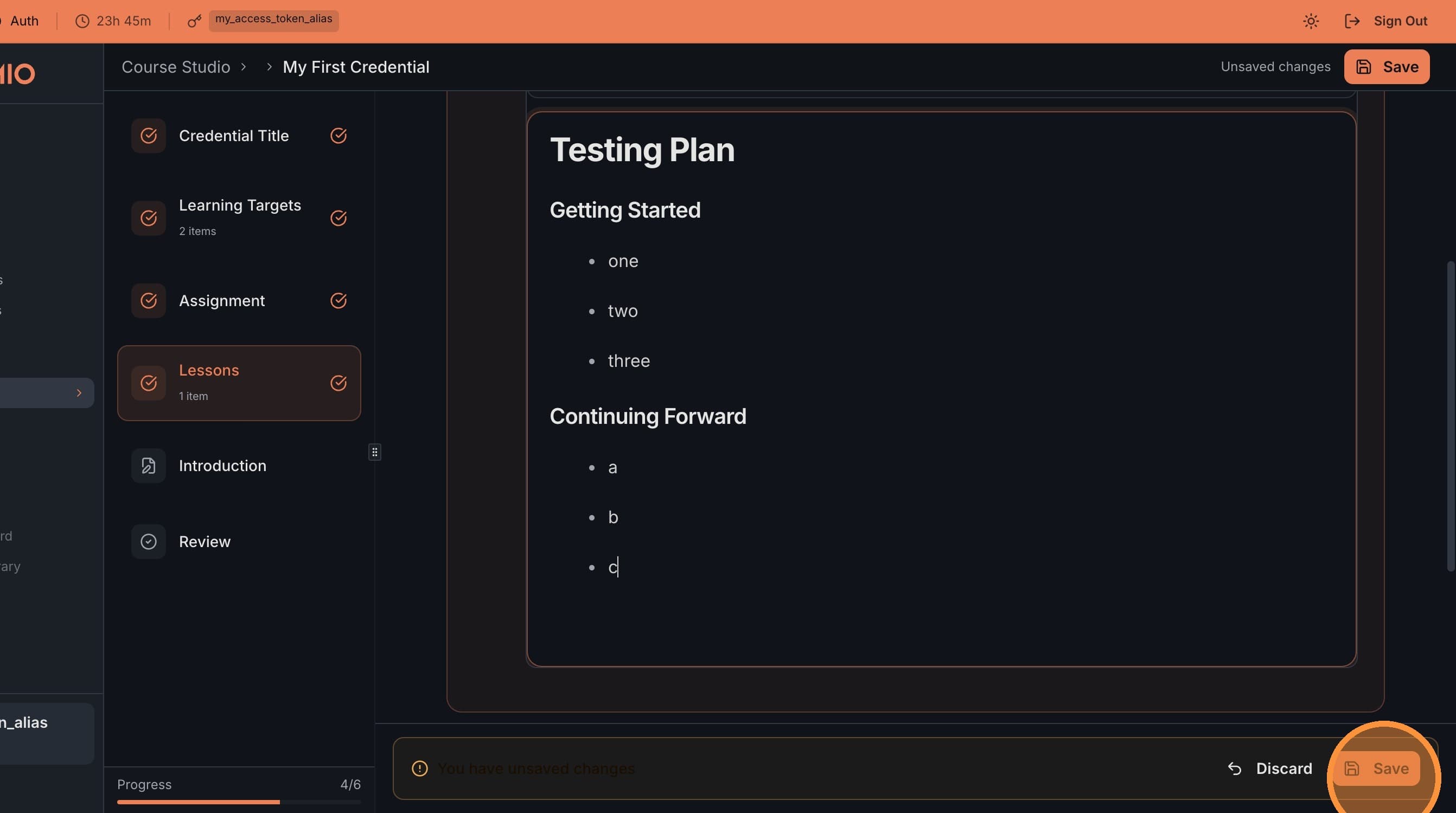Screen dimensions: 1456x813
Task: Open the Lessons step
Action: tap(239, 383)
